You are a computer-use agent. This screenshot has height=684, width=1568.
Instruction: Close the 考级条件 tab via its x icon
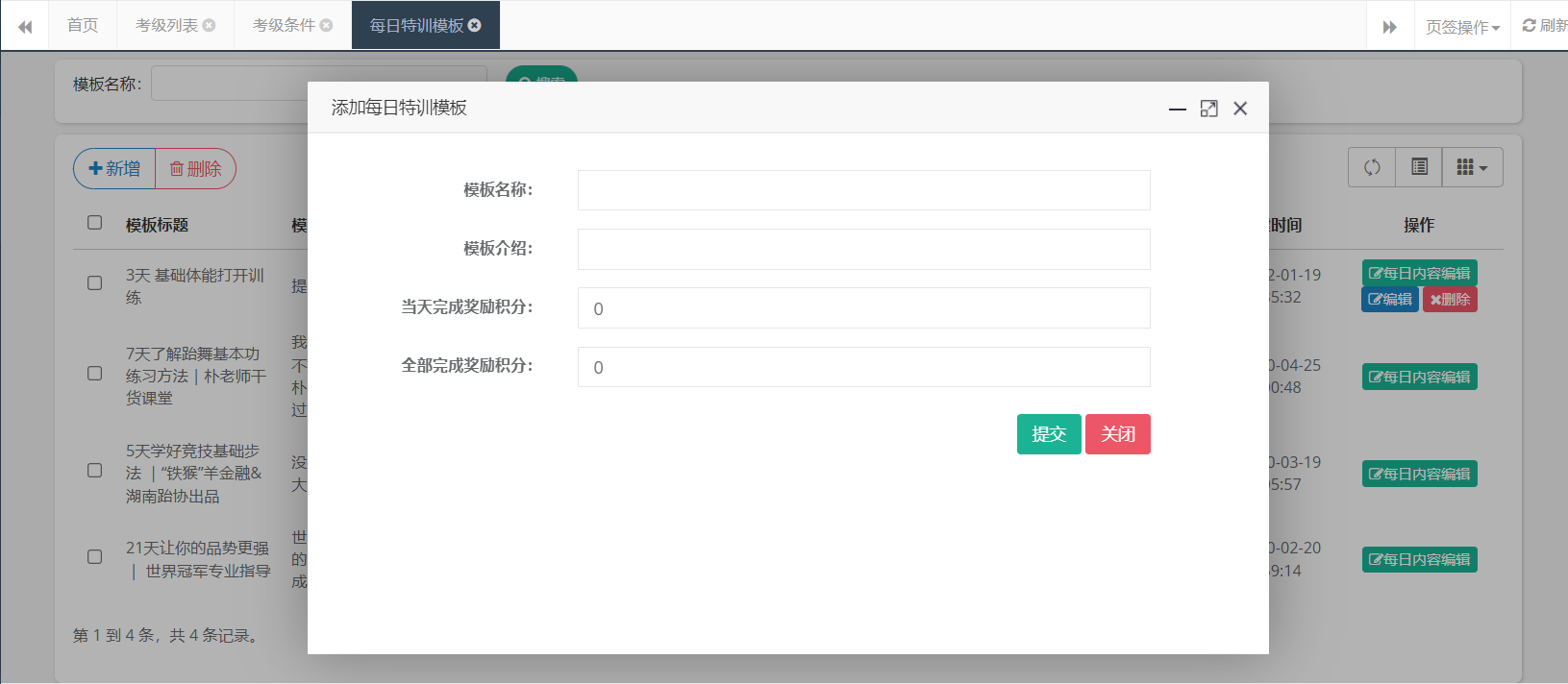point(327,25)
